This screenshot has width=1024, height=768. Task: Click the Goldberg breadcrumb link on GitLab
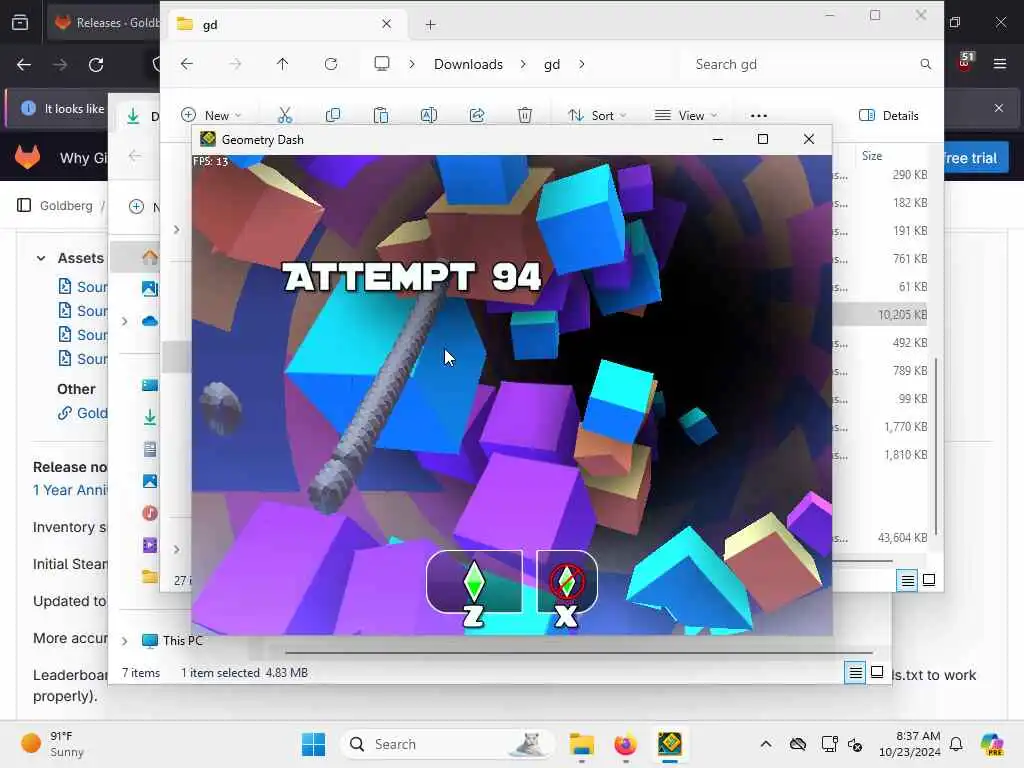pos(66,205)
